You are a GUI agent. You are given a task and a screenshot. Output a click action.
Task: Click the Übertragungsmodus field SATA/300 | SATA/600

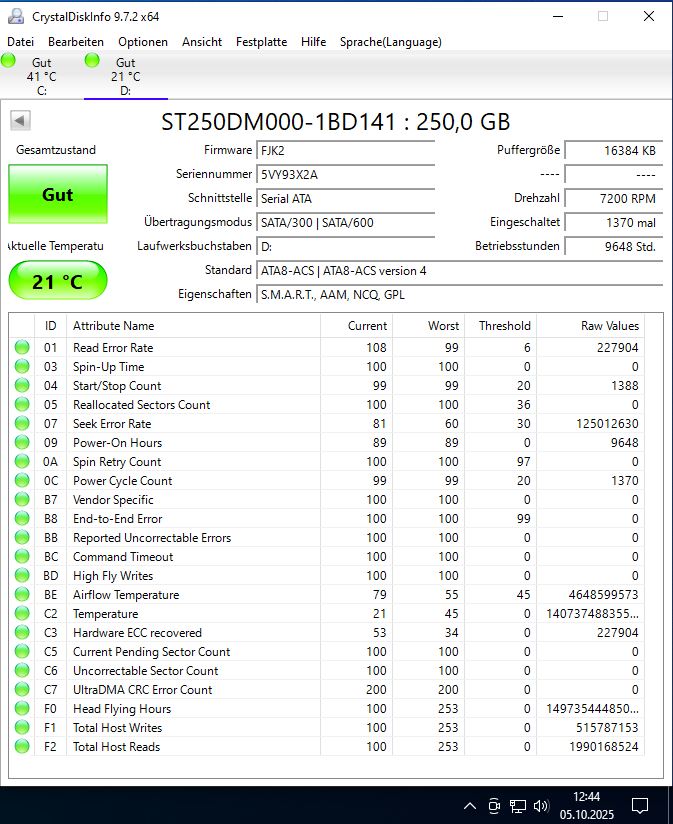[x=346, y=223]
